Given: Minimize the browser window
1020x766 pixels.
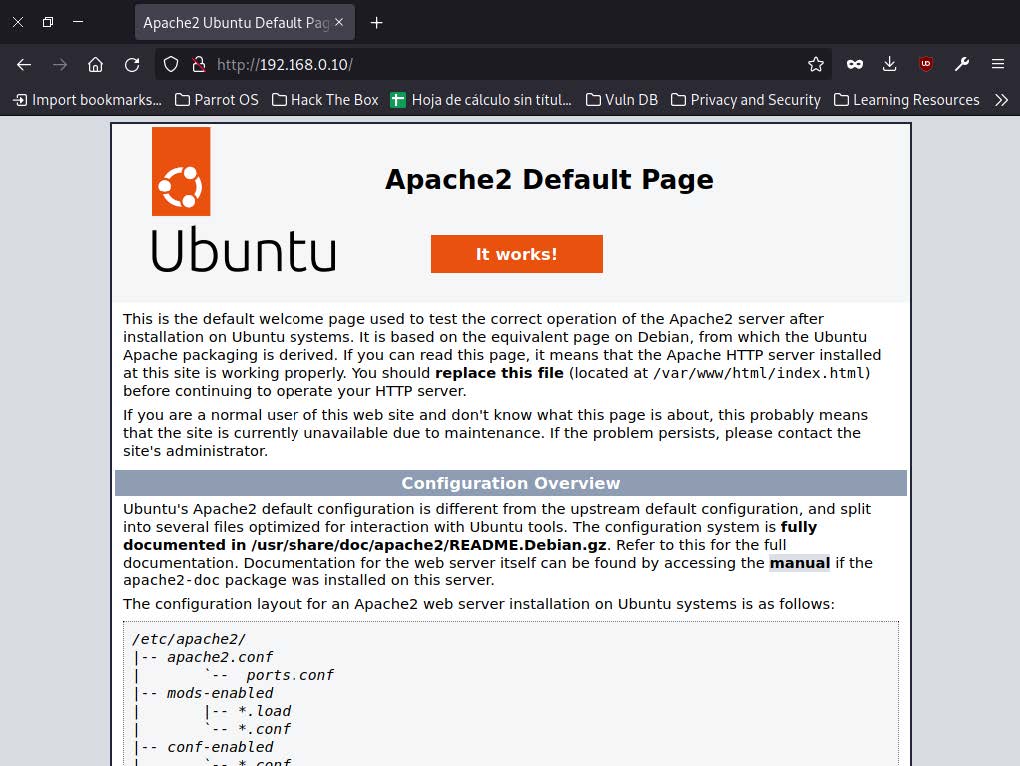Looking at the screenshot, I should tap(78, 22).
